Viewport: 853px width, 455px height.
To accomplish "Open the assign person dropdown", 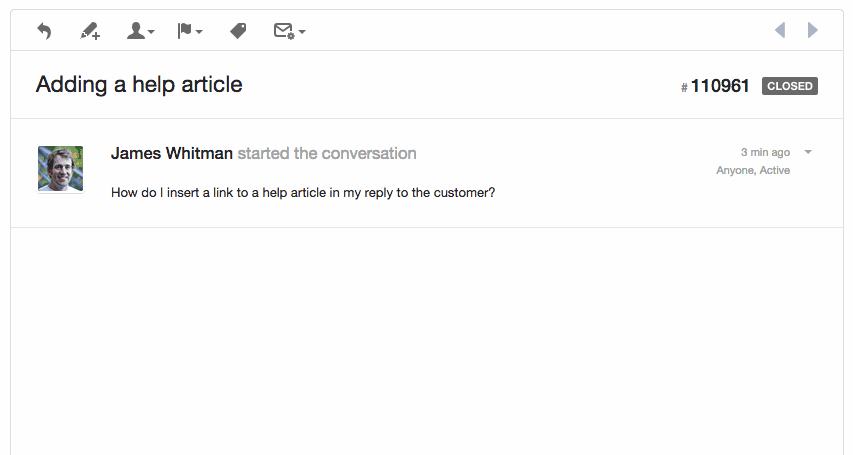I will (140, 31).
